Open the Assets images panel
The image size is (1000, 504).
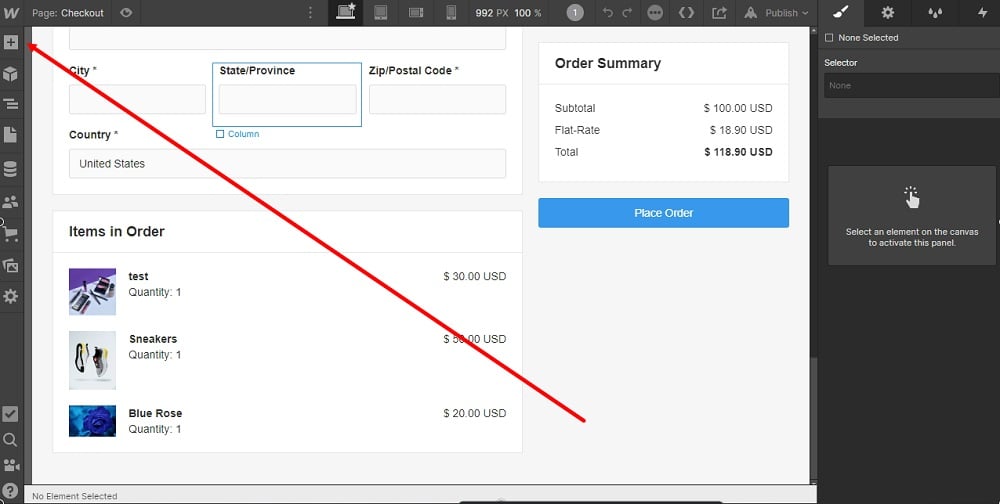pyautogui.click(x=10, y=265)
